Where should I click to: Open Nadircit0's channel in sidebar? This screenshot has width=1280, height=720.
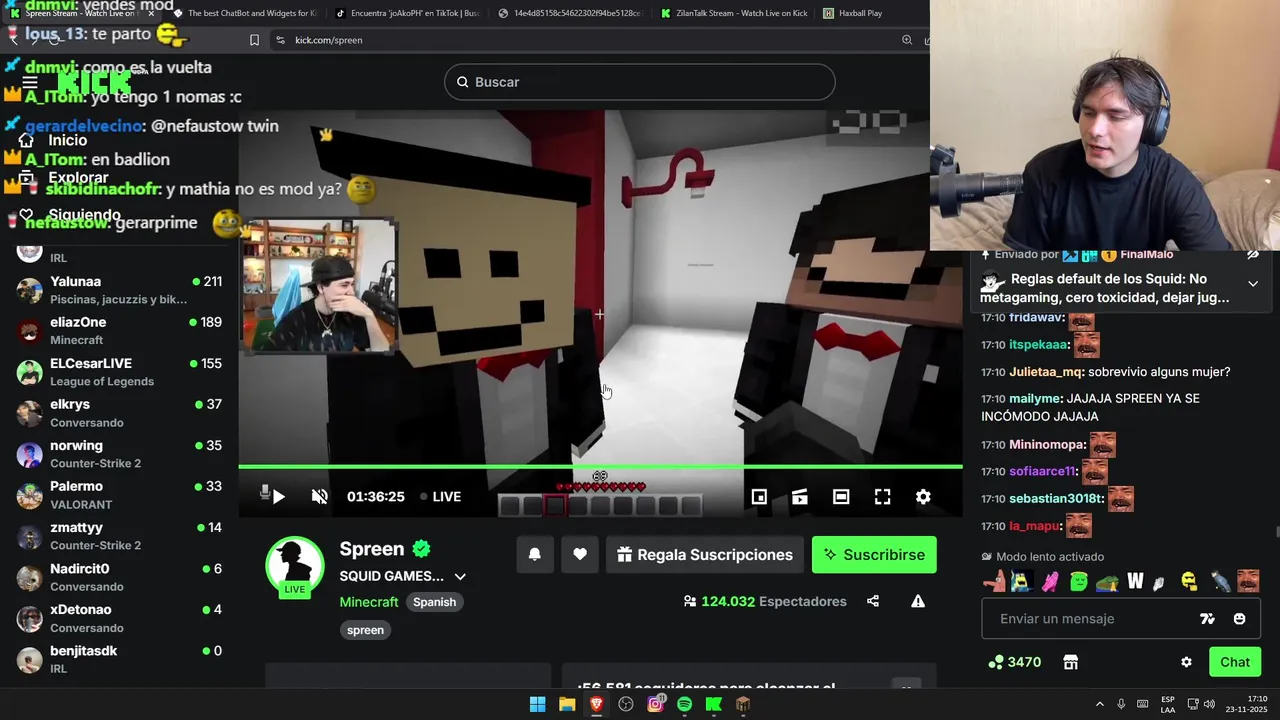(120, 577)
